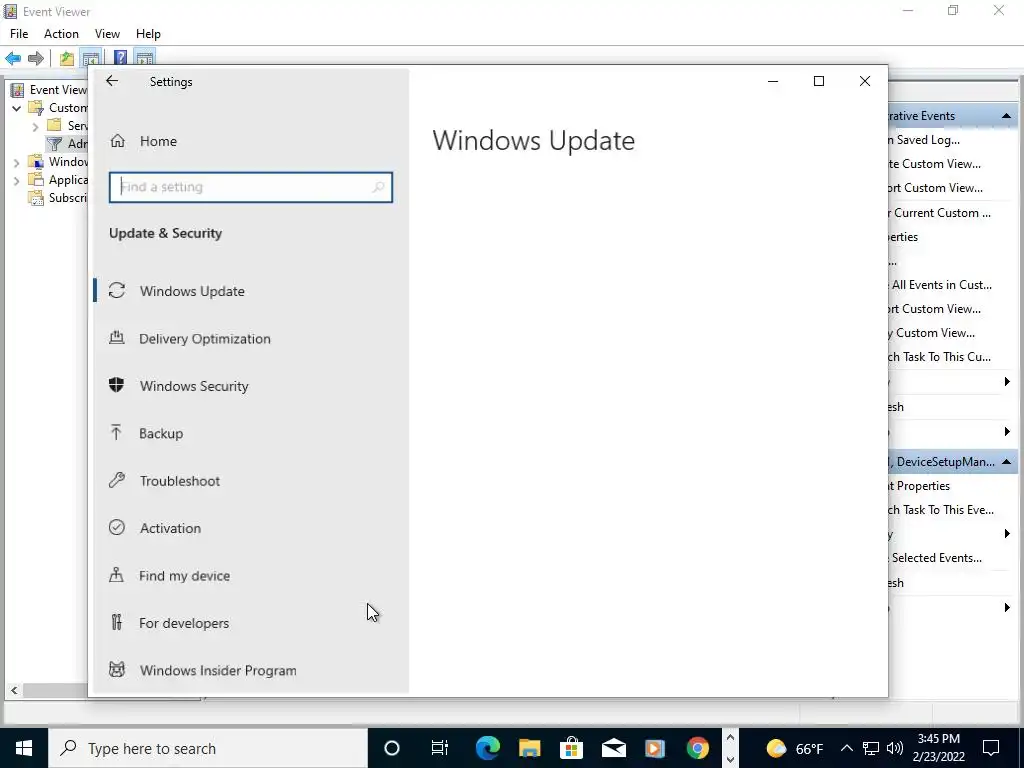Launch Microsoft Edge from taskbar
The width and height of the screenshot is (1024, 768).
[487, 748]
